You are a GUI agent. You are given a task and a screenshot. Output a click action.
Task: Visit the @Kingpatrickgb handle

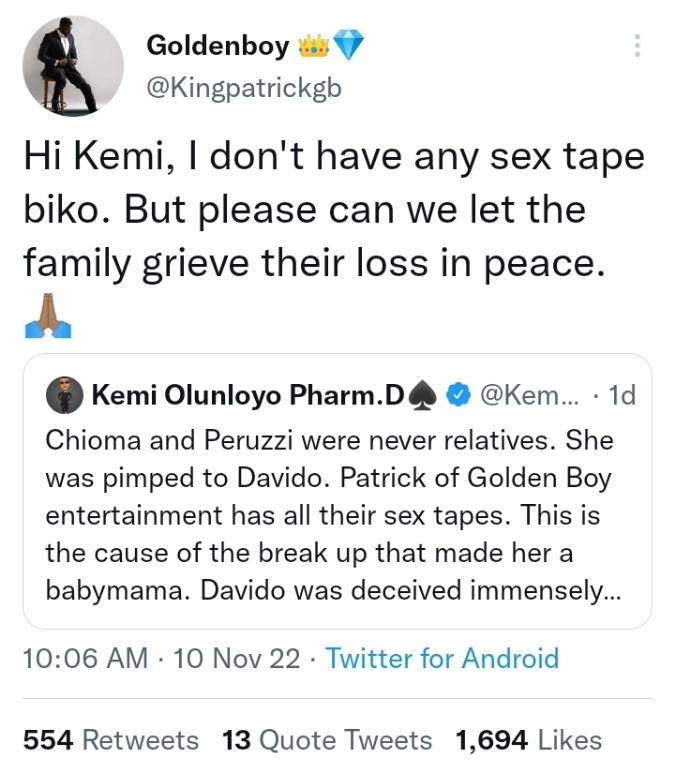tap(244, 88)
